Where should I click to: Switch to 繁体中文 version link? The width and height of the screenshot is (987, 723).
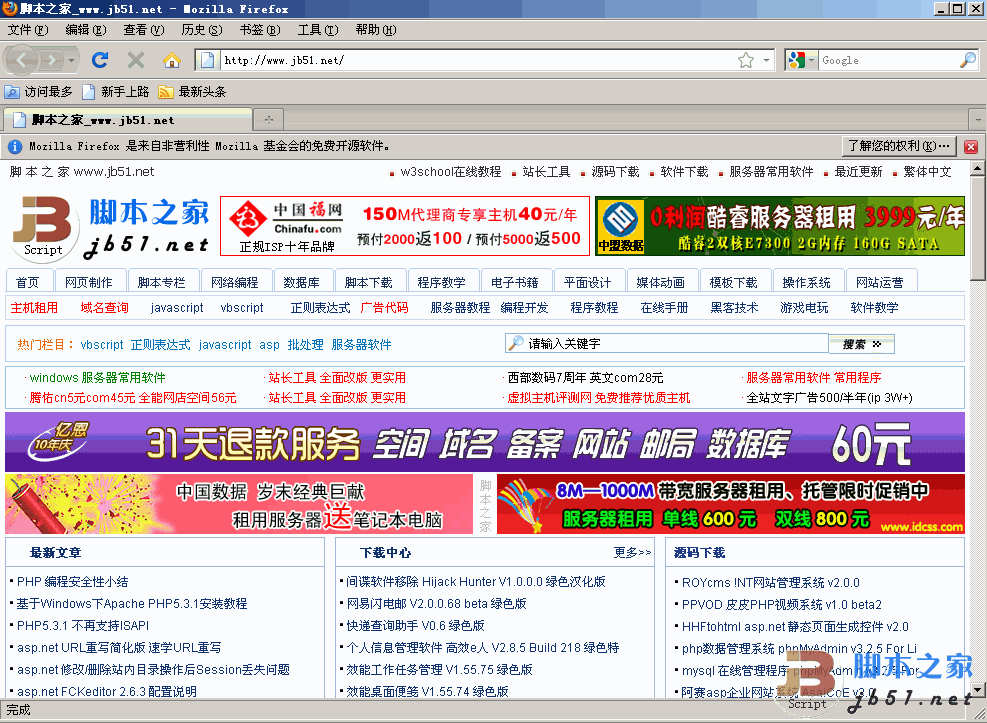927,172
